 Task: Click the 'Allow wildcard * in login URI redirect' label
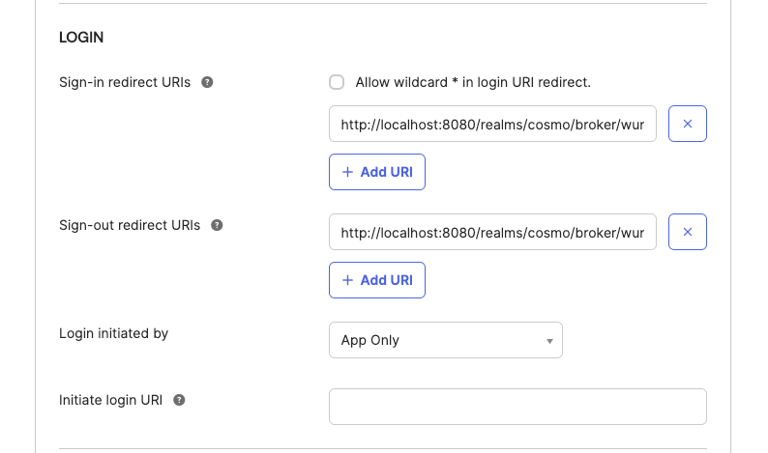(472, 82)
